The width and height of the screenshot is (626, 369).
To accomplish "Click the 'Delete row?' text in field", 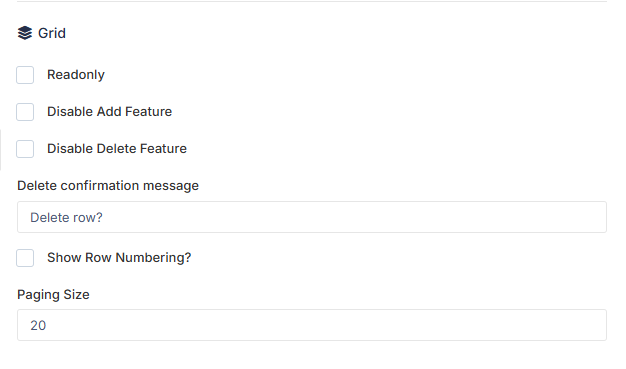I will (x=66, y=218).
